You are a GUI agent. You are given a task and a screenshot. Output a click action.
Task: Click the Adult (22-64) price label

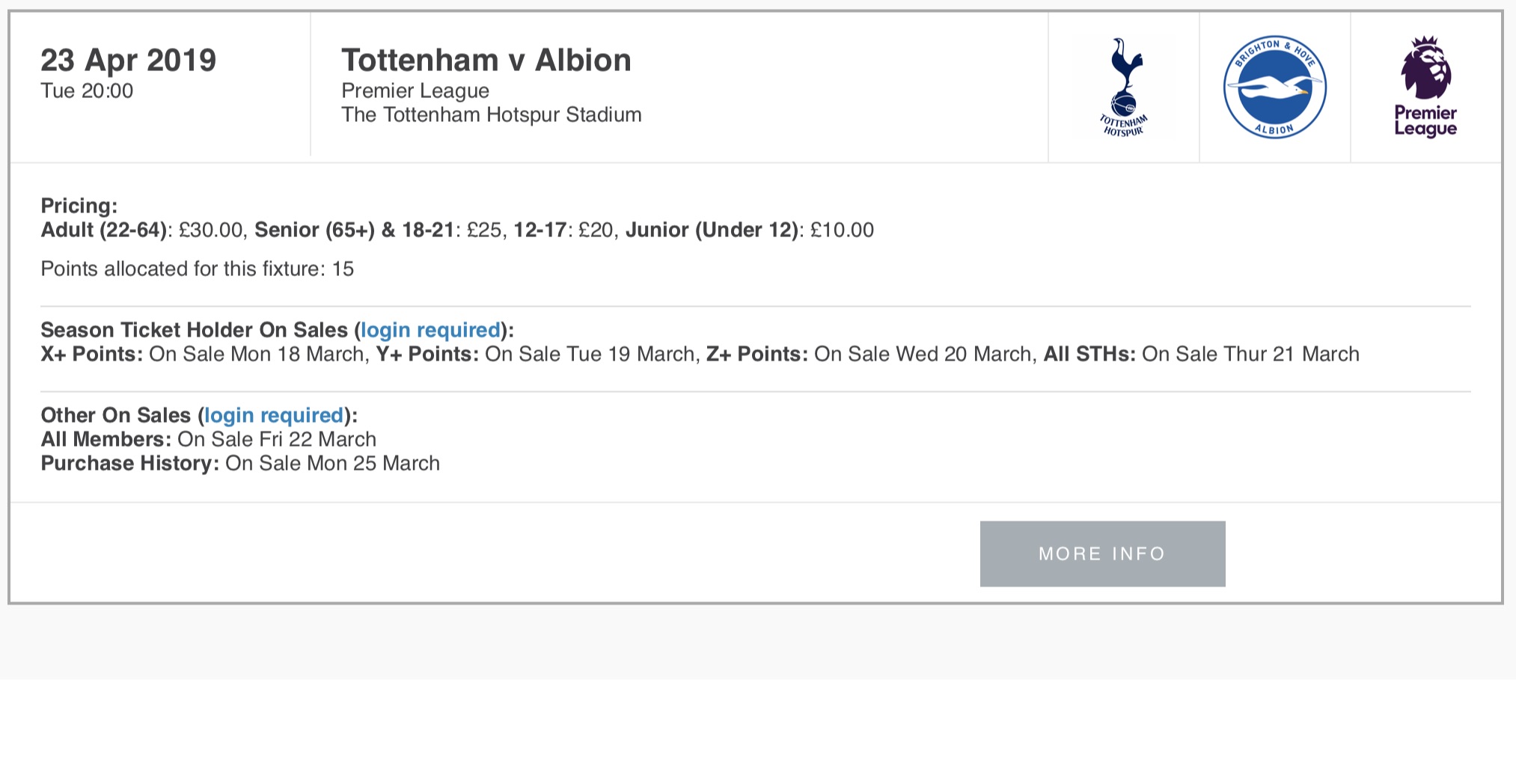coord(104,230)
